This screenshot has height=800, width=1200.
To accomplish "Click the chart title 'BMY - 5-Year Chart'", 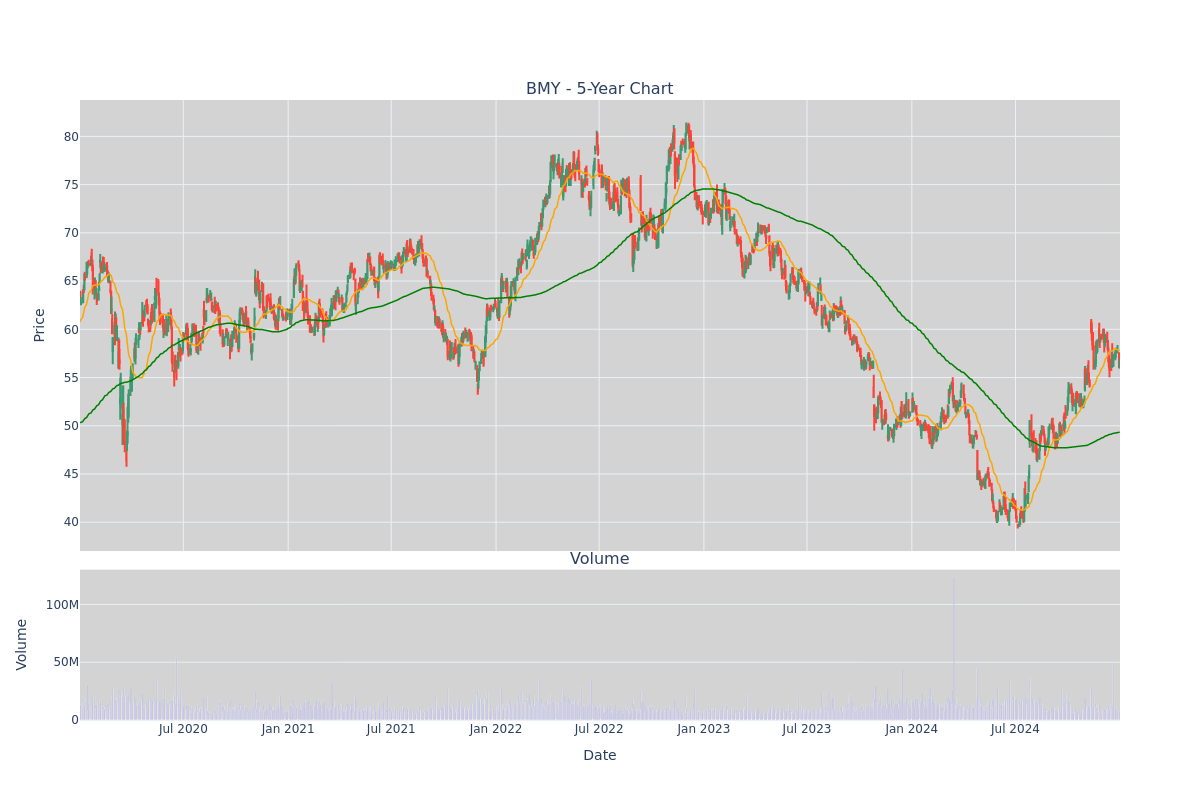I will pyautogui.click(x=599, y=89).
